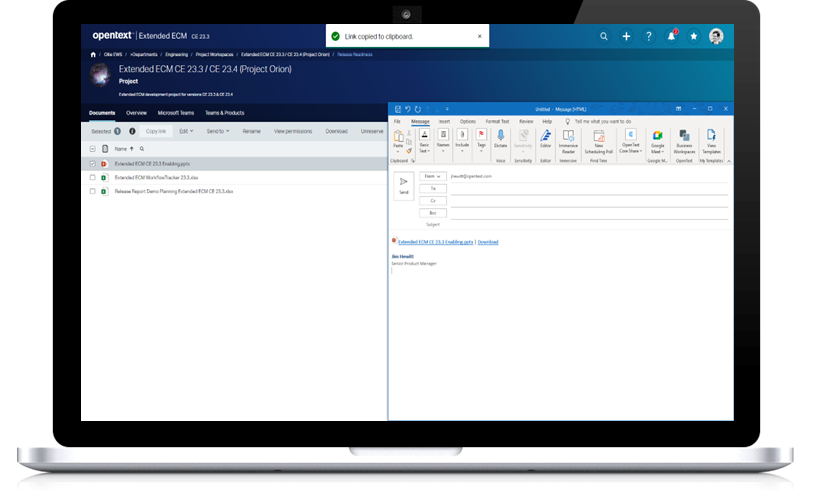The height and width of the screenshot is (499, 813).
Task: Toggle select-all checkbox in list header
Action: (x=92, y=149)
